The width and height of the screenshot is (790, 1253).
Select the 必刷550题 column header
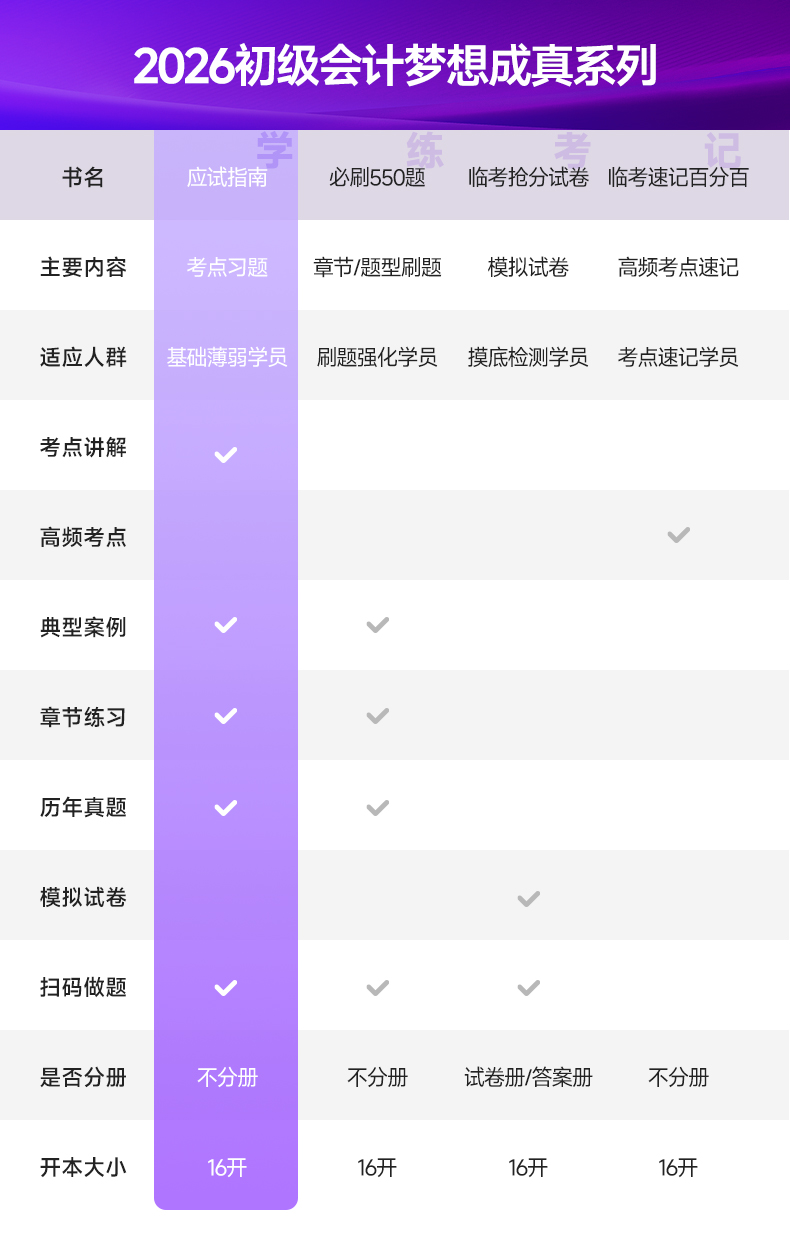click(377, 178)
